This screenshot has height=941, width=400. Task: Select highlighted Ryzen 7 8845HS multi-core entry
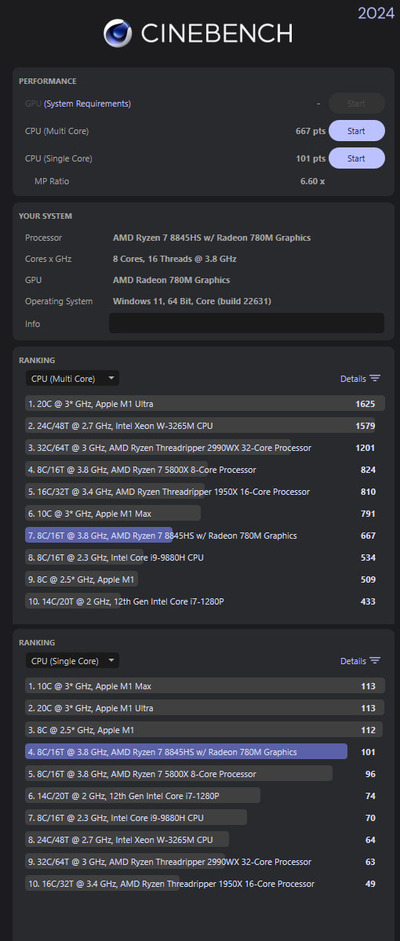[205, 535]
